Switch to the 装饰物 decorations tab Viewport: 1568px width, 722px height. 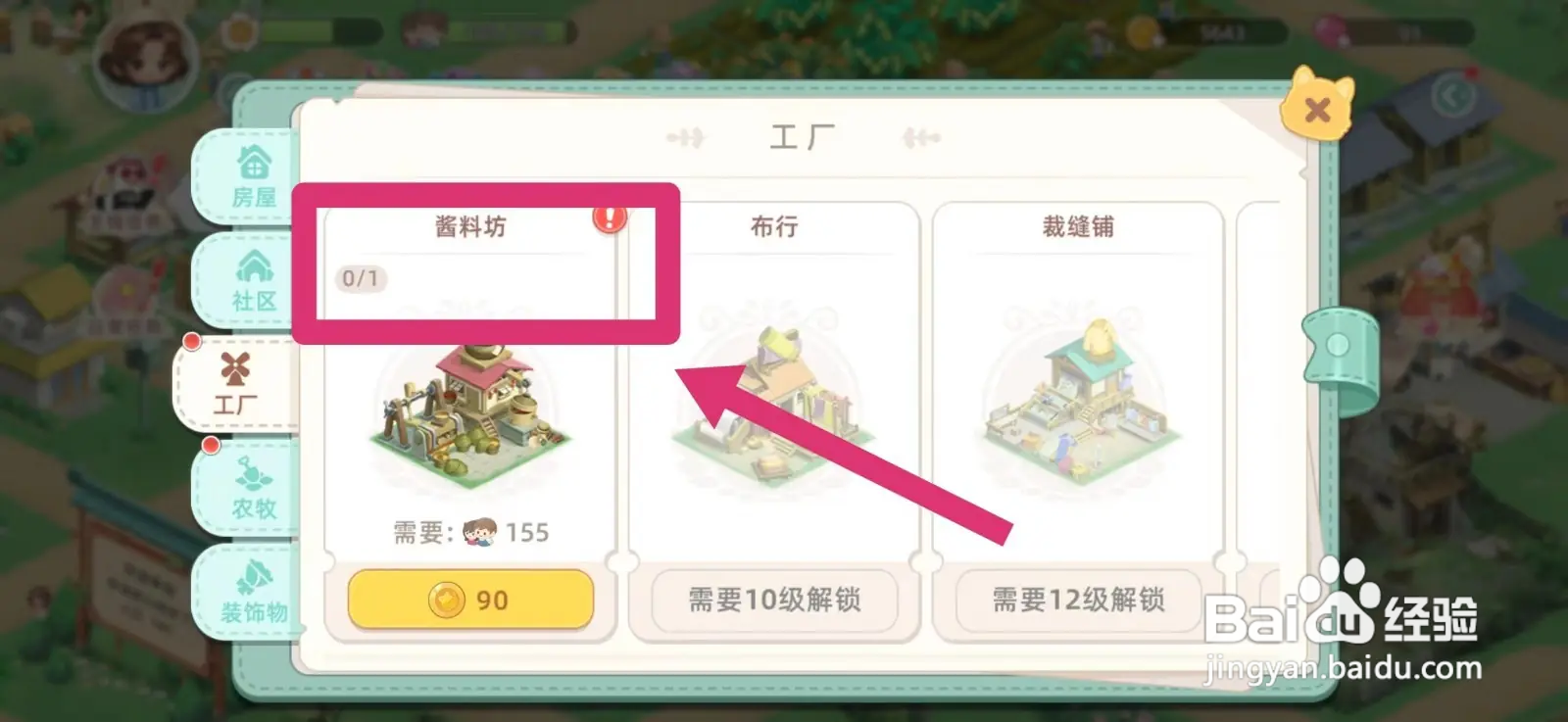pyautogui.click(x=253, y=592)
